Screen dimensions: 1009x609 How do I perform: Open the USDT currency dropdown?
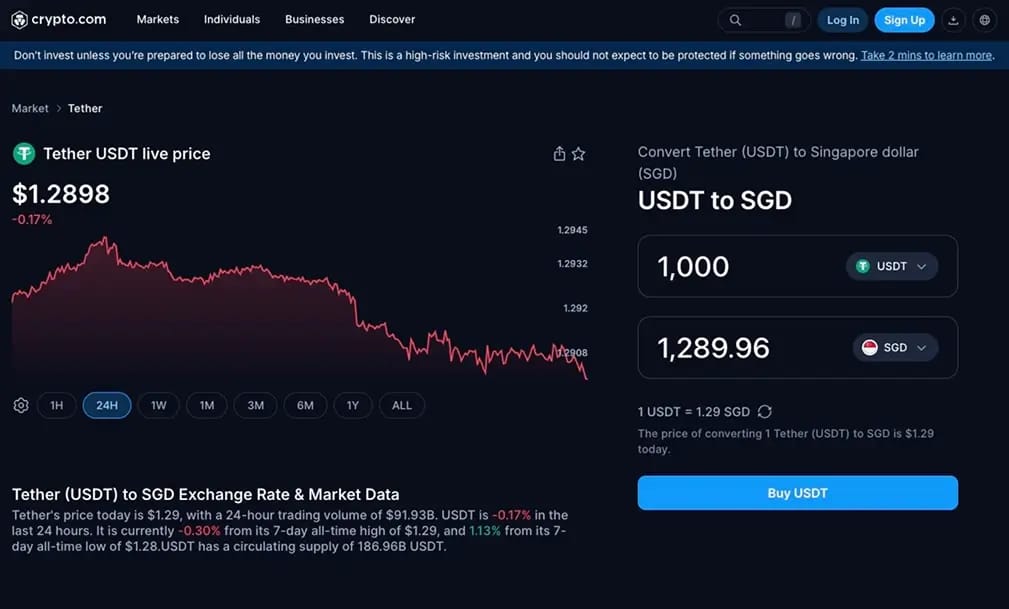coord(892,267)
